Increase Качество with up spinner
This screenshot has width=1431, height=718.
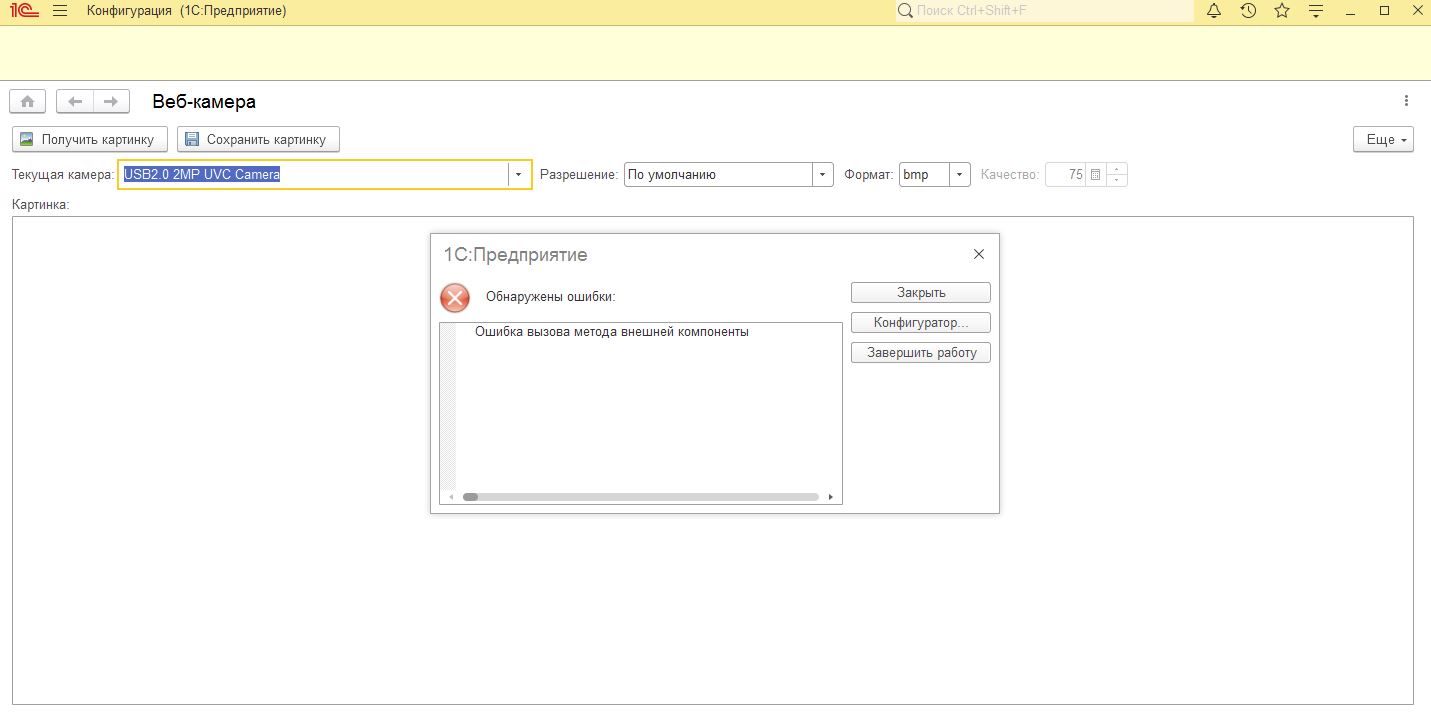pos(1116,169)
